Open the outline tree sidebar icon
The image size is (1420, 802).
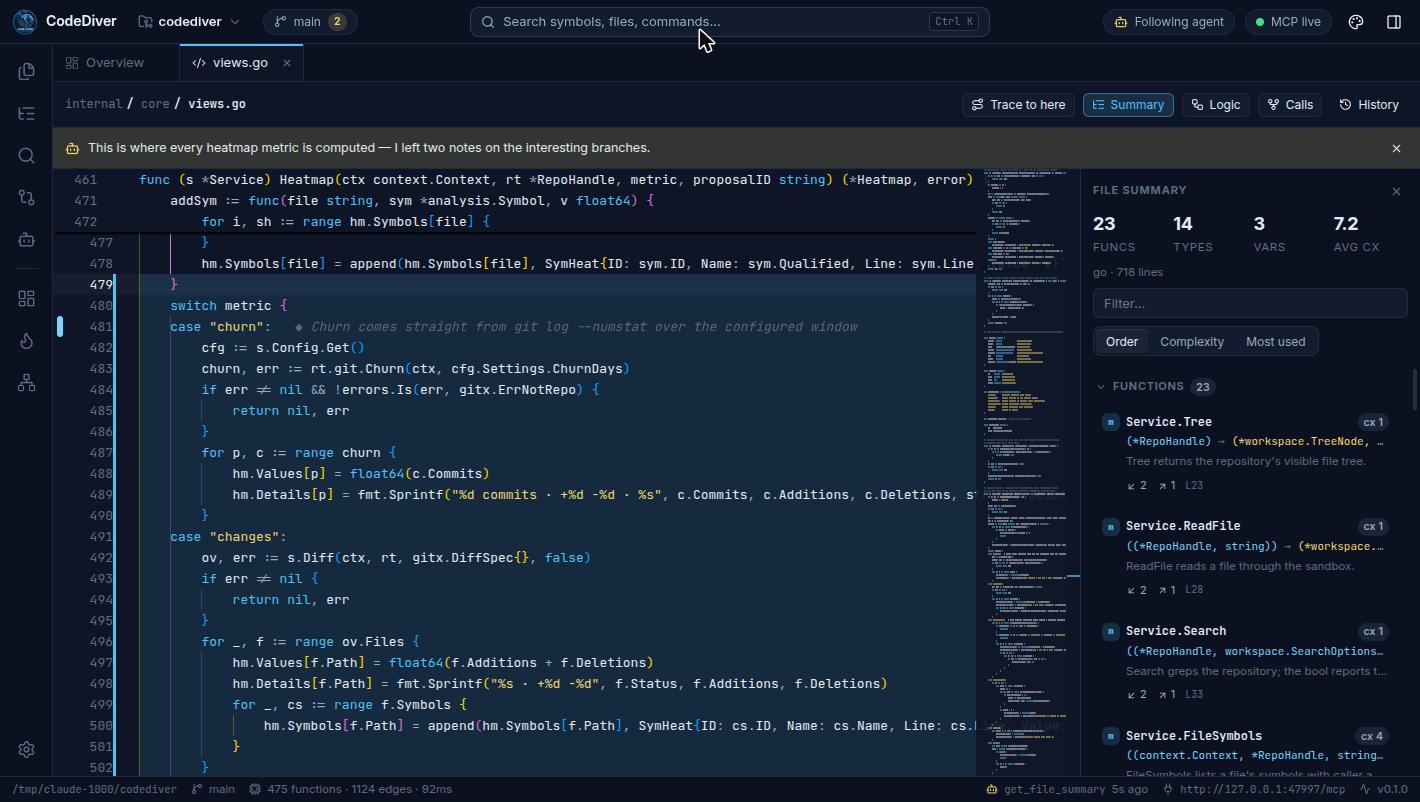[x=26, y=113]
